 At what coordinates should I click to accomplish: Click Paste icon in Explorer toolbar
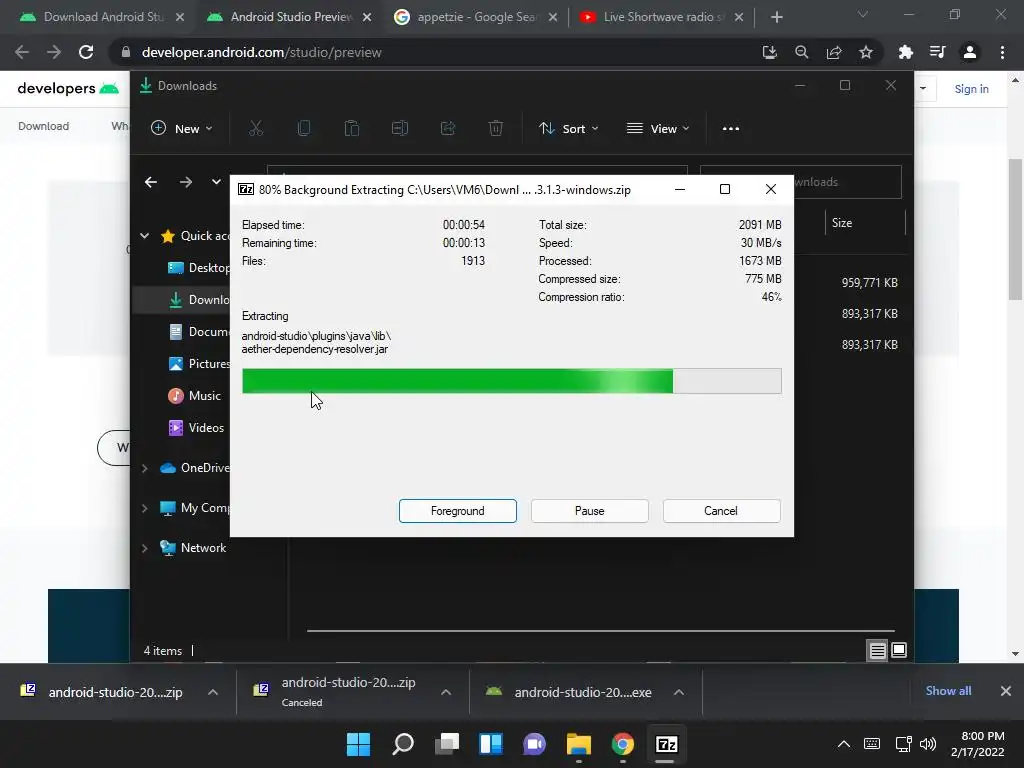[352, 129]
